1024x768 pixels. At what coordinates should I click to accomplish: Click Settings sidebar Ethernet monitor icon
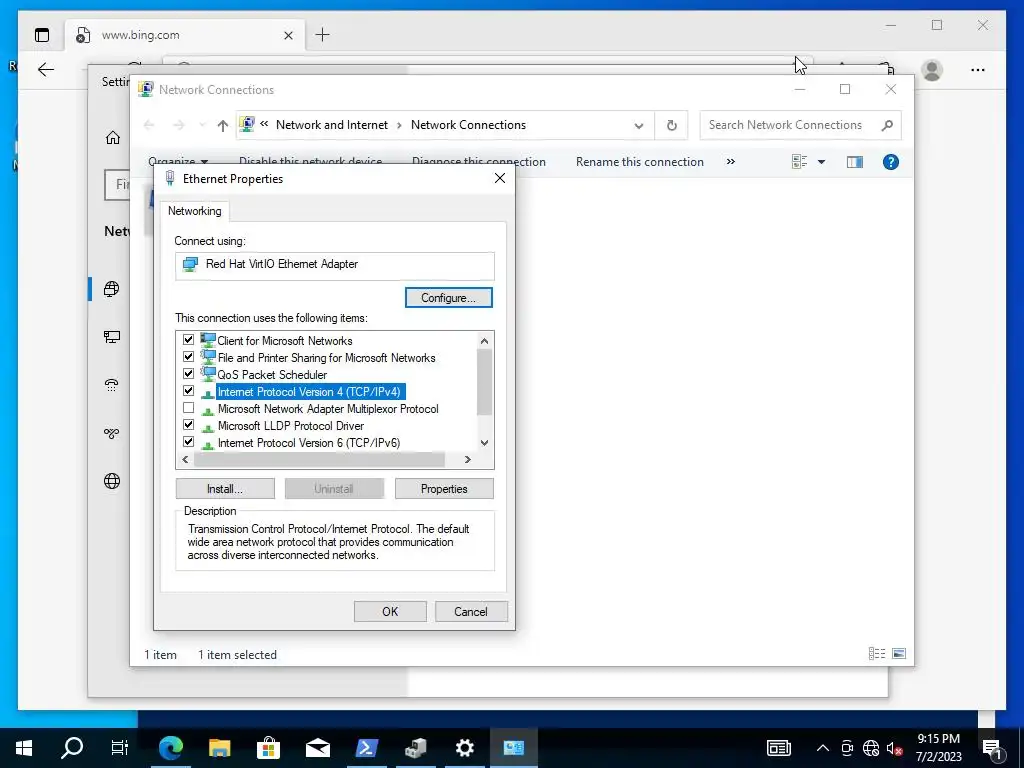click(112, 337)
